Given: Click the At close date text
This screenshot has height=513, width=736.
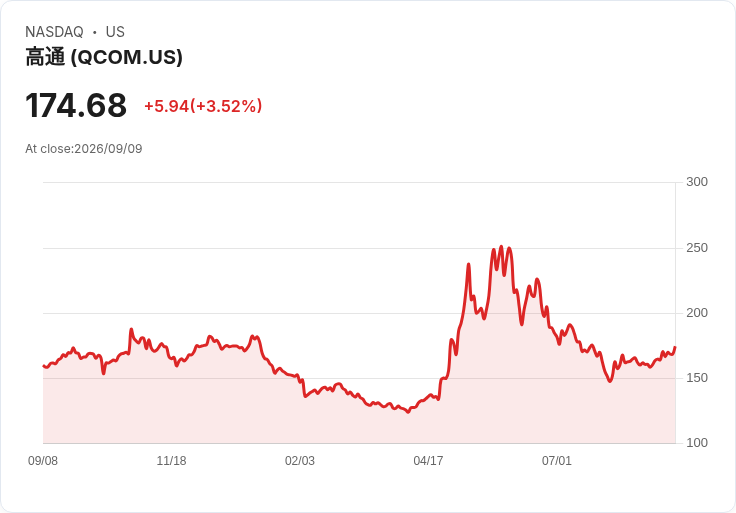Looking at the screenshot, I should 84,149.
